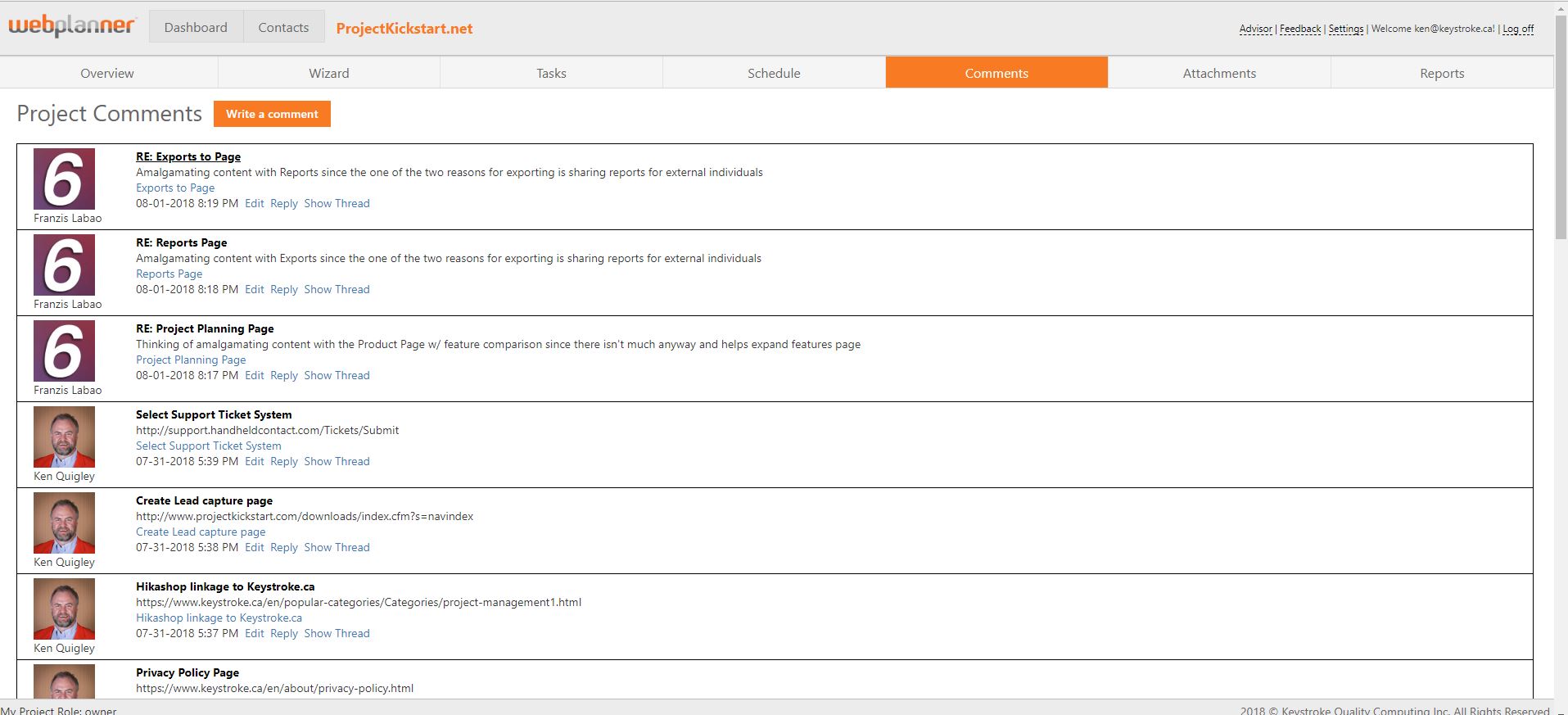Reply to the Select Support Ticket System comment
The width and height of the screenshot is (1568, 715).
point(284,461)
